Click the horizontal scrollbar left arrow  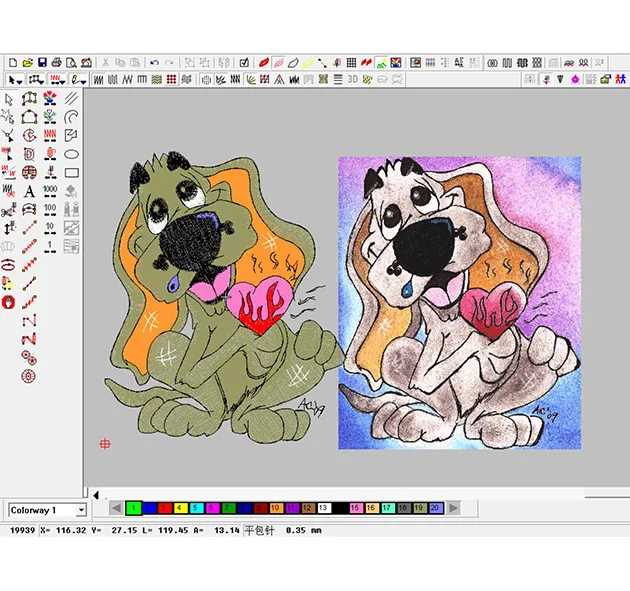96,494
